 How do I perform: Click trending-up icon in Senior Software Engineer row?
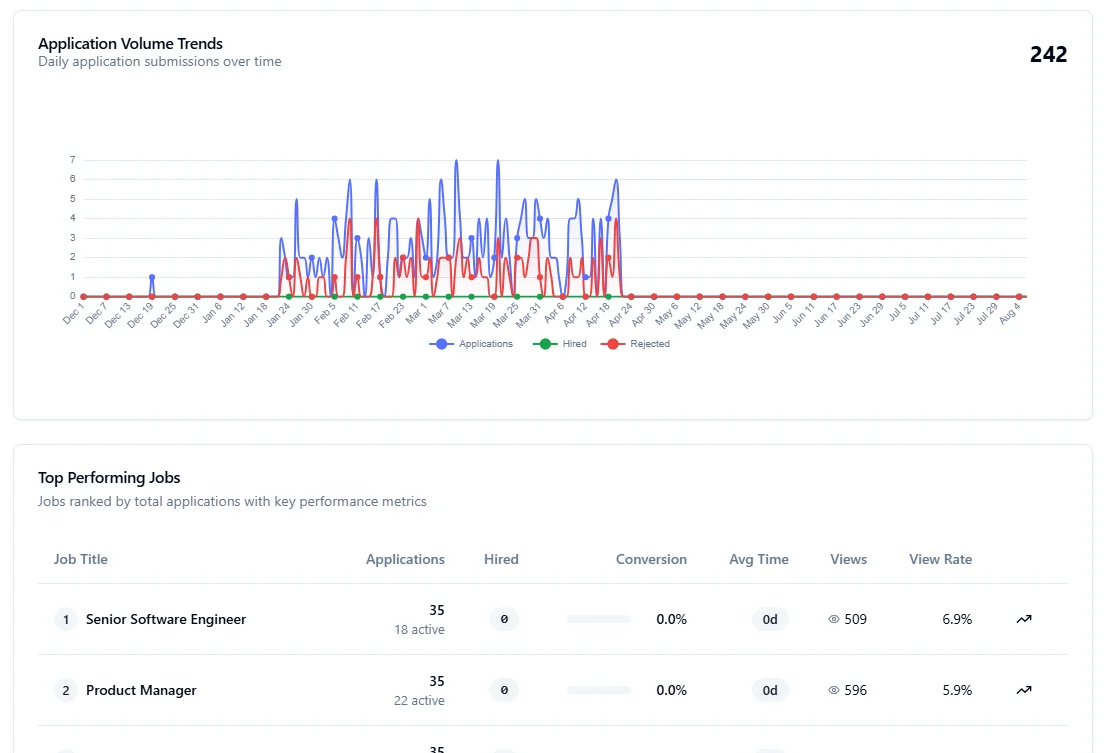pos(1024,620)
